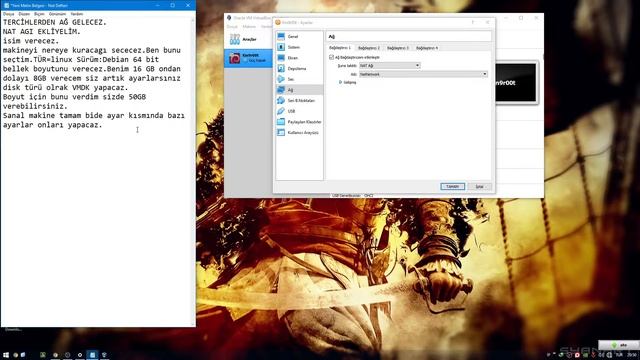Viewport: 640px width, 360px height.
Task: Select the Debian virtual machine in VirtualBox list
Action: pos(248,58)
